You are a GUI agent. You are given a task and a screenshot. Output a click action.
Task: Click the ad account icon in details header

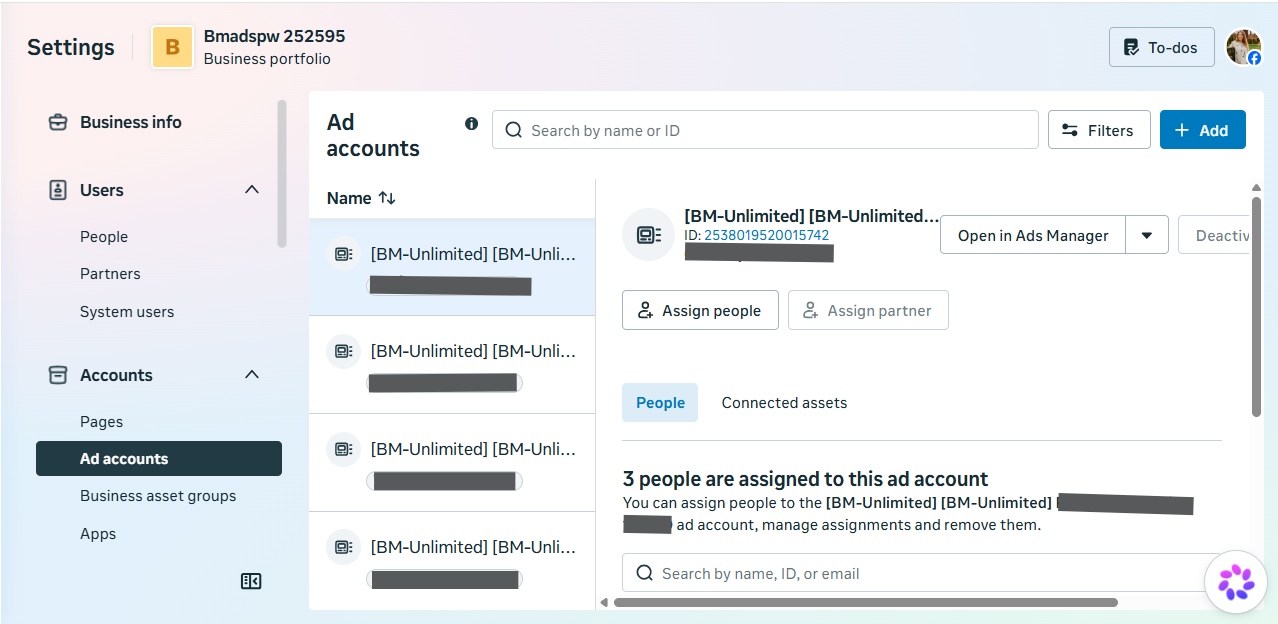click(648, 235)
